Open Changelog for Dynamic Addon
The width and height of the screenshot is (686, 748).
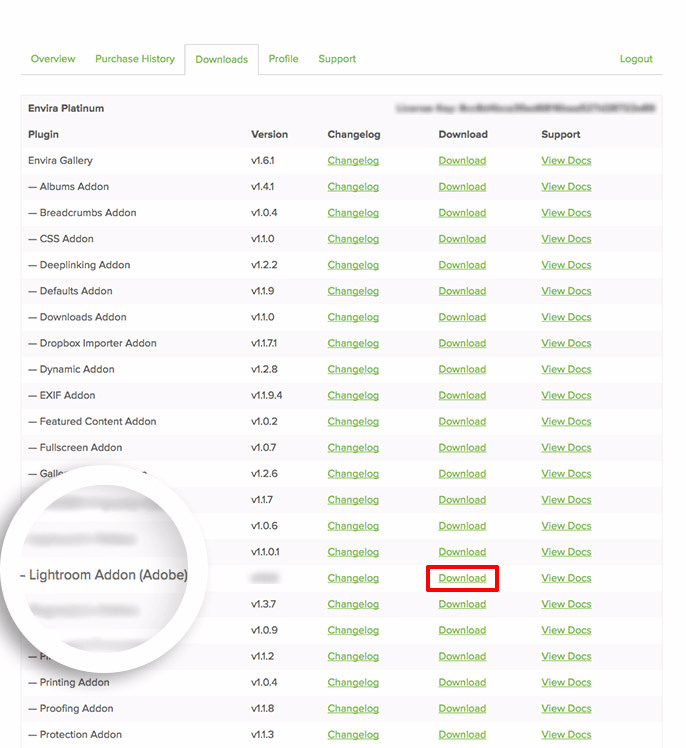click(x=353, y=370)
